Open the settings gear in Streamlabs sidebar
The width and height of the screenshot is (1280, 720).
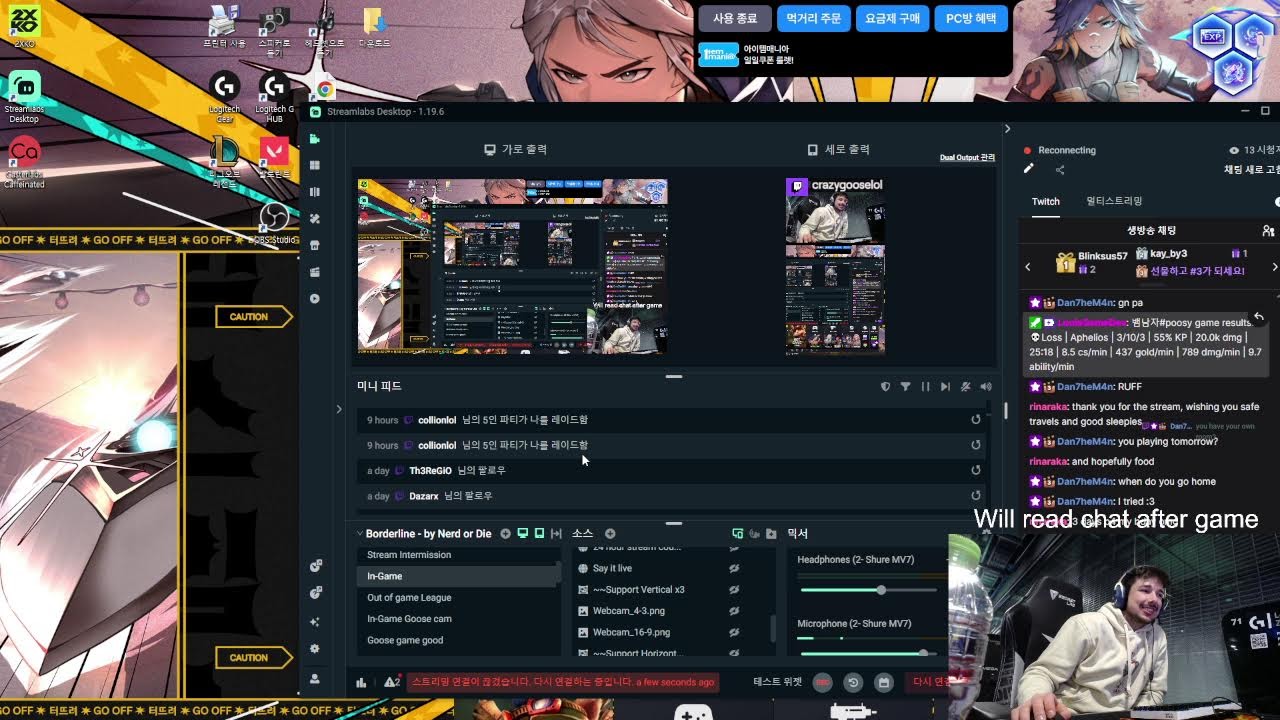click(315, 649)
